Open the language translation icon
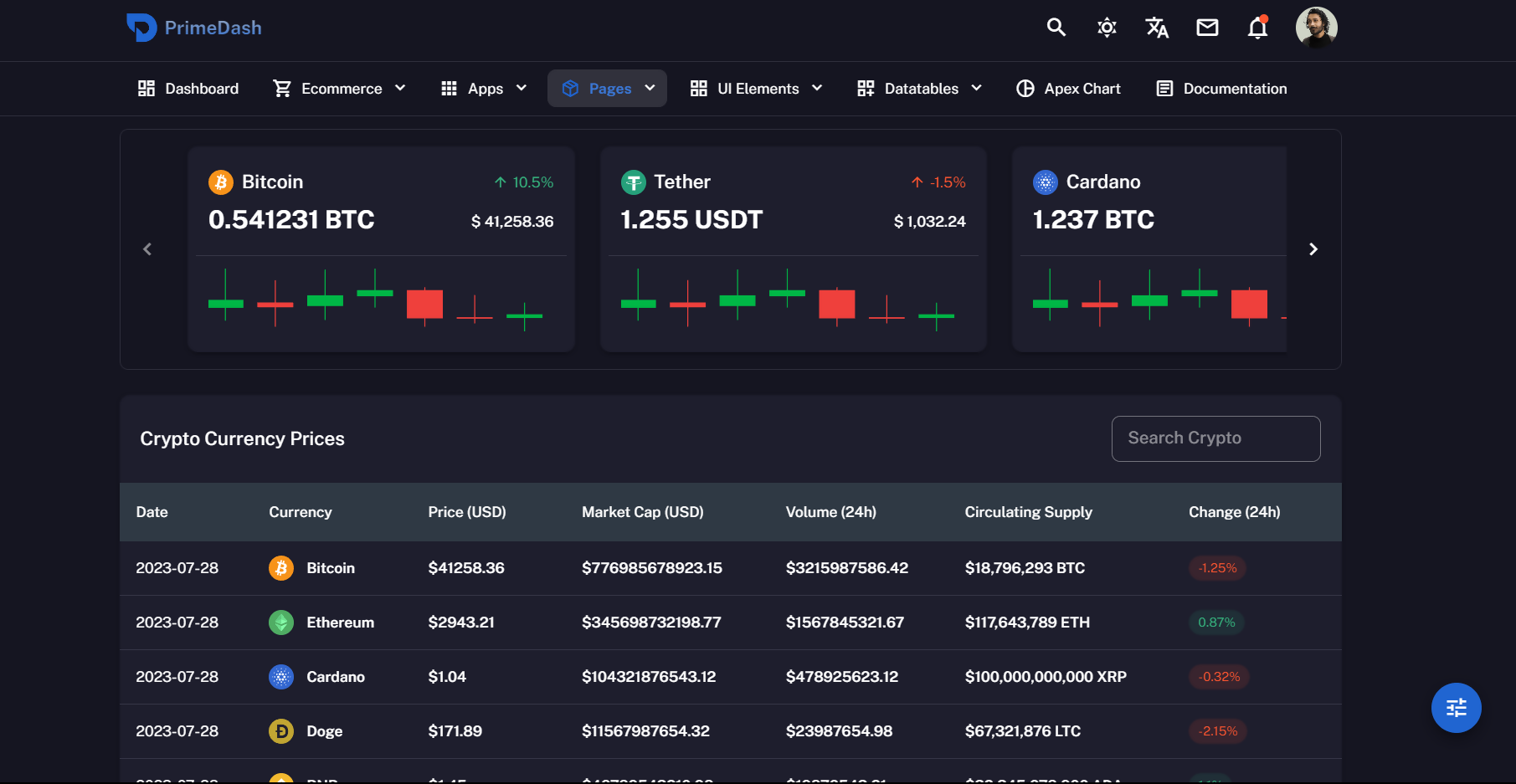The image size is (1516, 784). (1157, 28)
